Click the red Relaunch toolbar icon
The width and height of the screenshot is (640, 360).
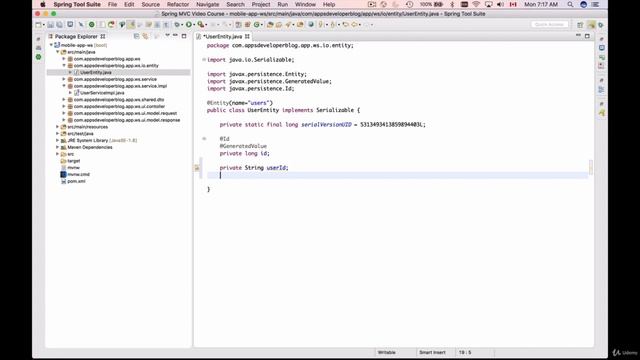pos(111,25)
